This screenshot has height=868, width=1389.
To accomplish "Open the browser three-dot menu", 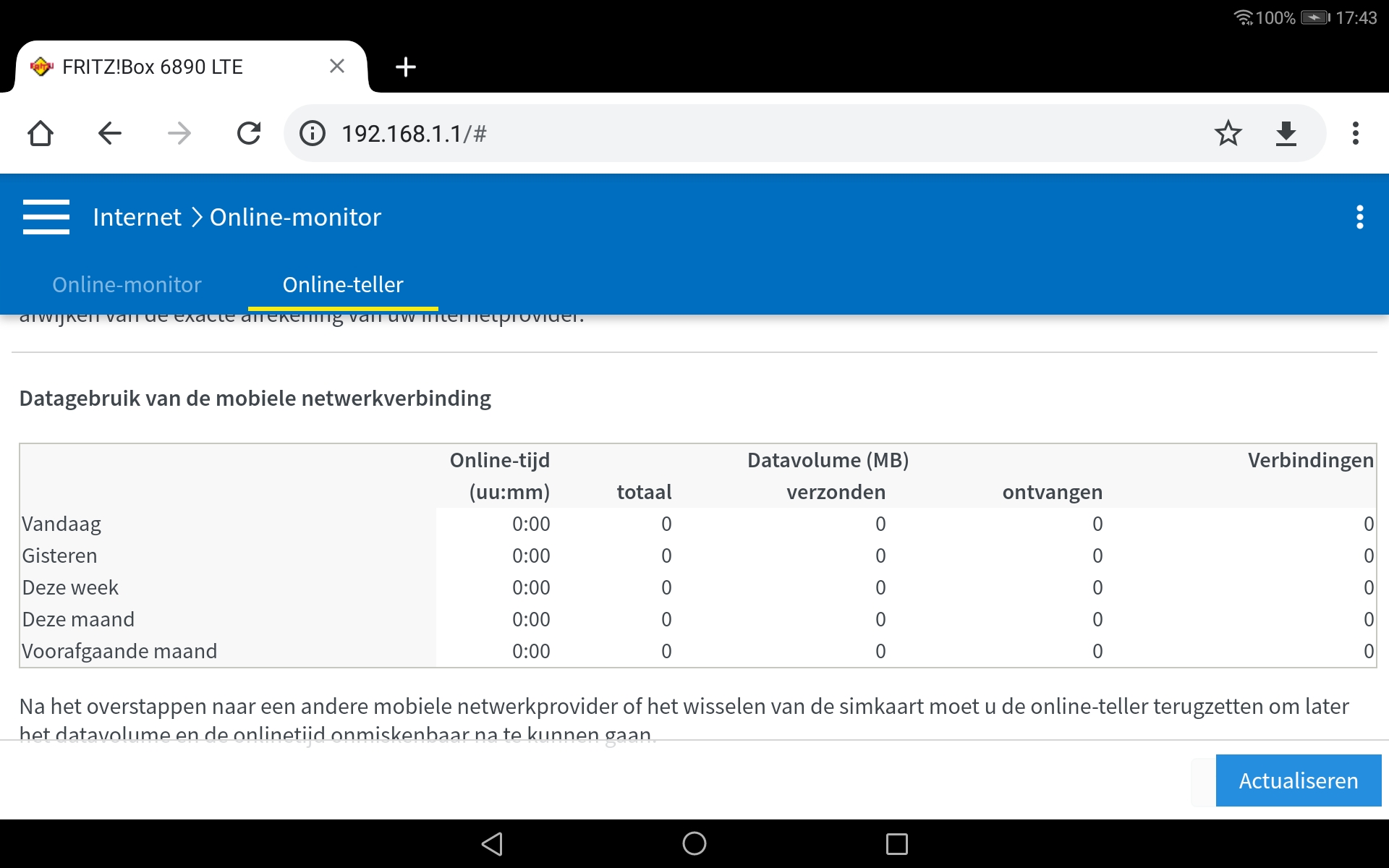I will [x=1355, y=133].
